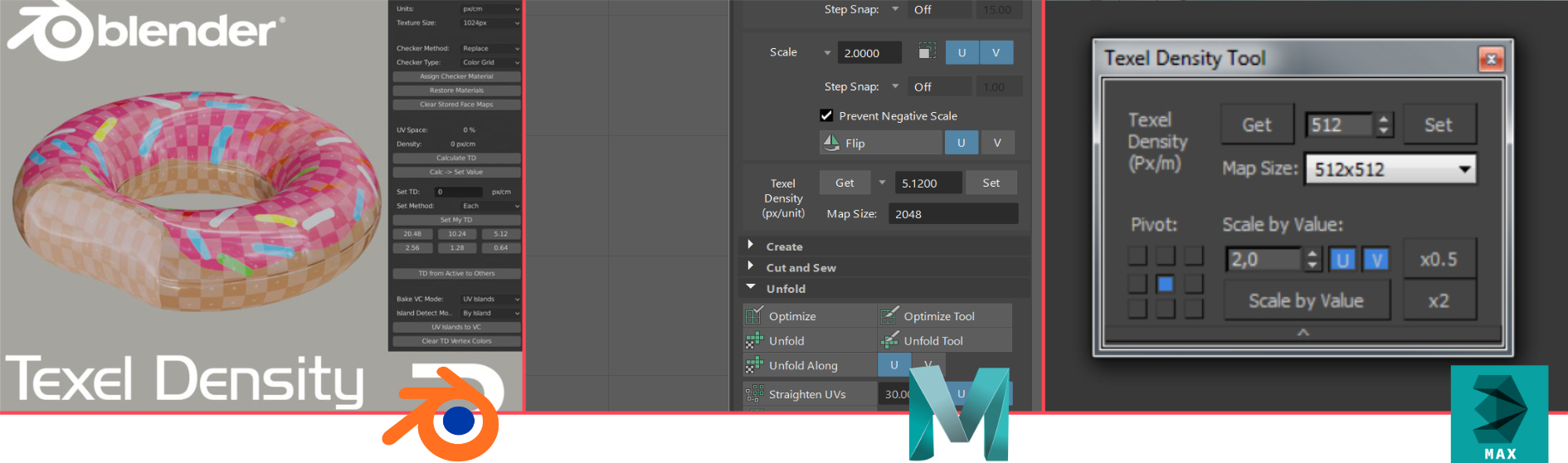Click Unfold Along in Maya's panel
Screen dimensions: 1568x463
tap(810, 365)
